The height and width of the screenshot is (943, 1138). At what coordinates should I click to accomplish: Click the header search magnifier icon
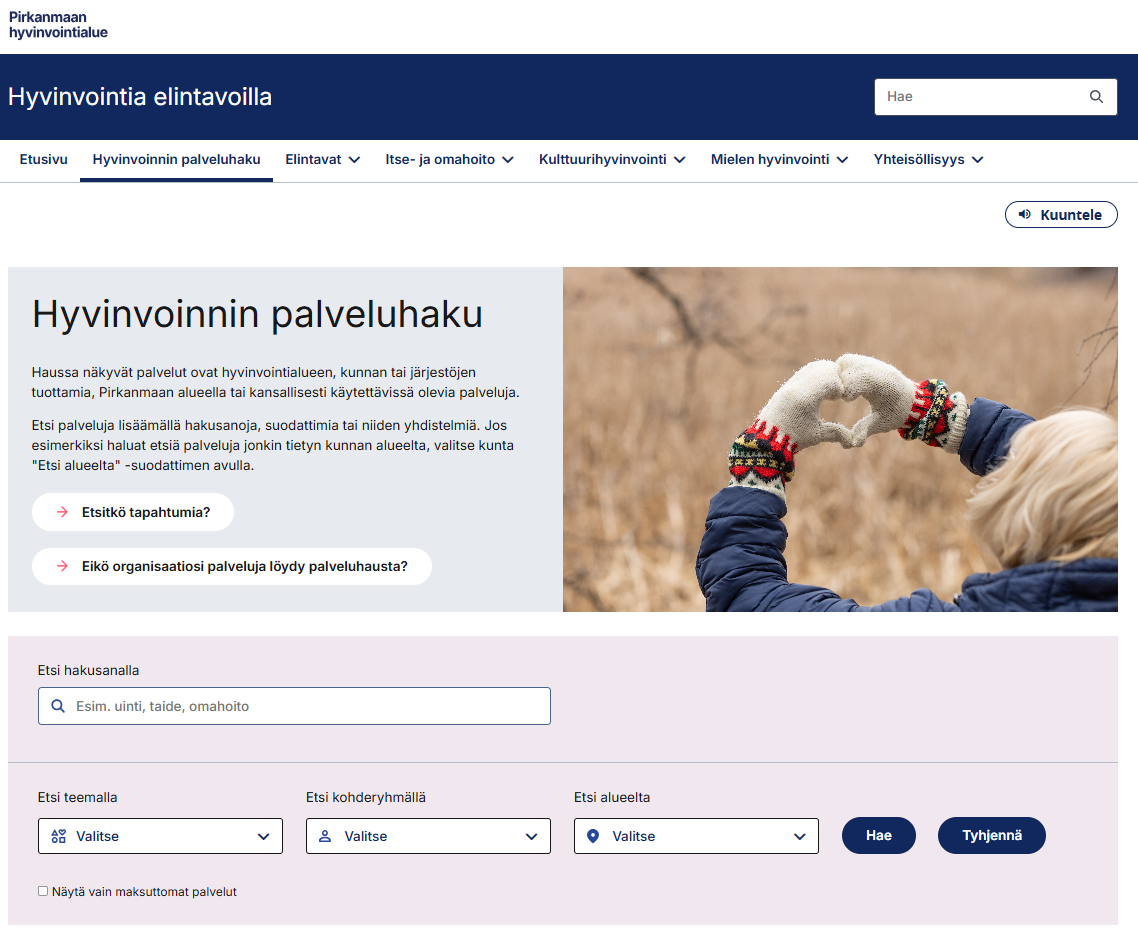[x=1096, y=97]
